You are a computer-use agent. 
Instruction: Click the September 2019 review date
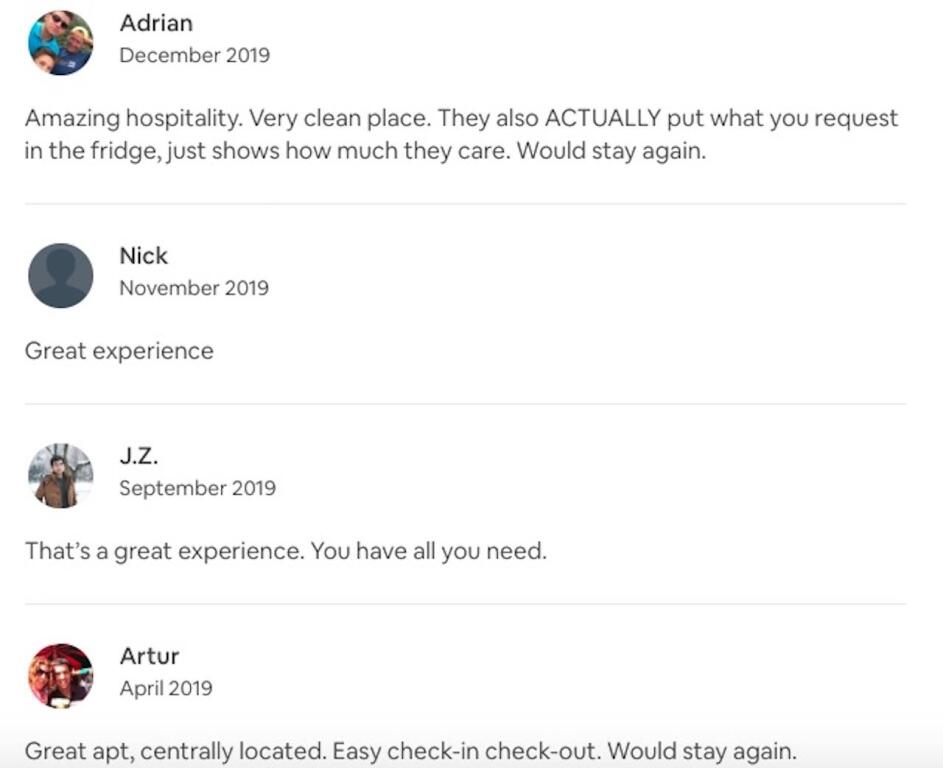(x=197, y=488)
